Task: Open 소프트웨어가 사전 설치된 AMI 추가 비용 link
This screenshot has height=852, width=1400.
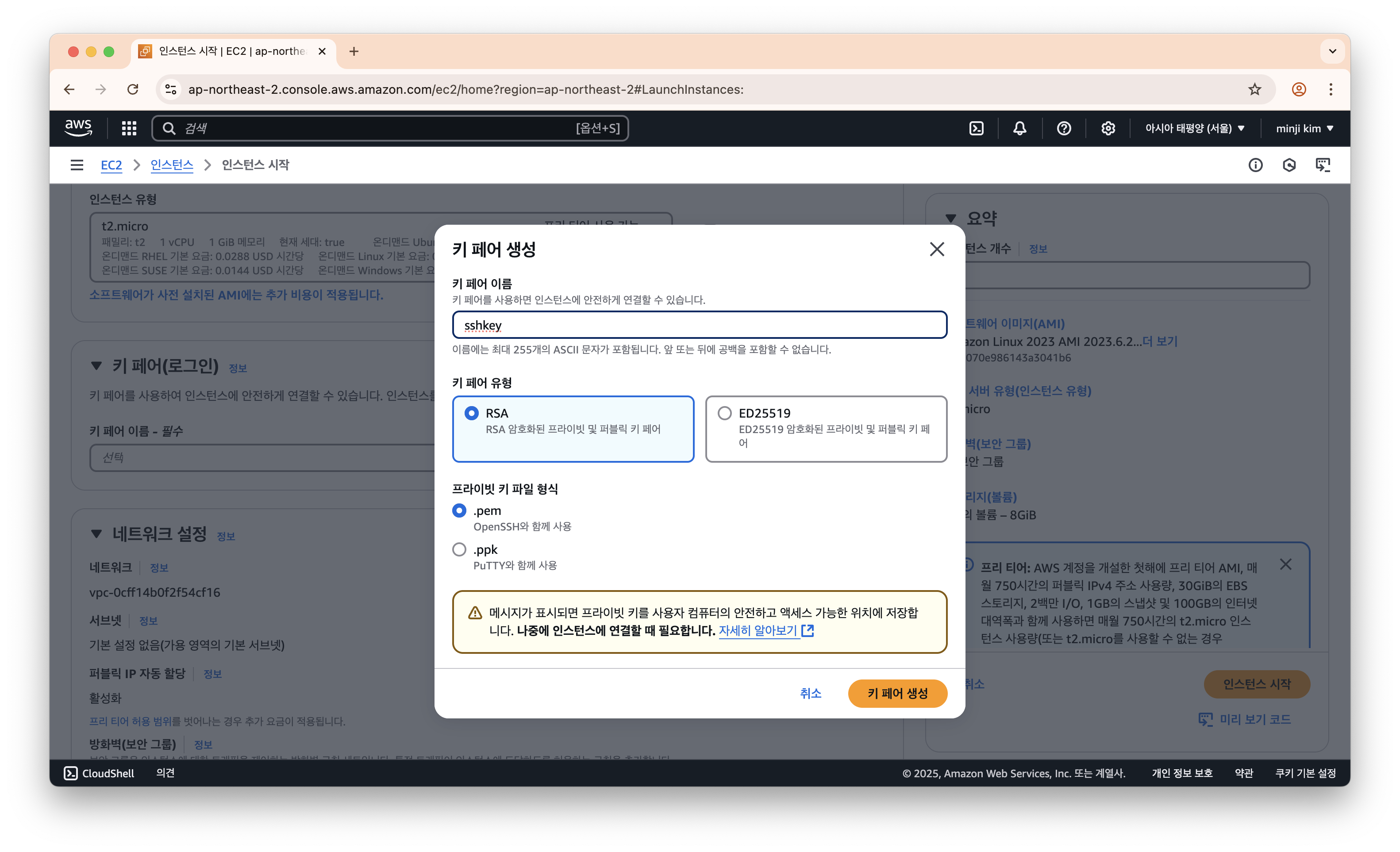Action: (x=236, y=295)
